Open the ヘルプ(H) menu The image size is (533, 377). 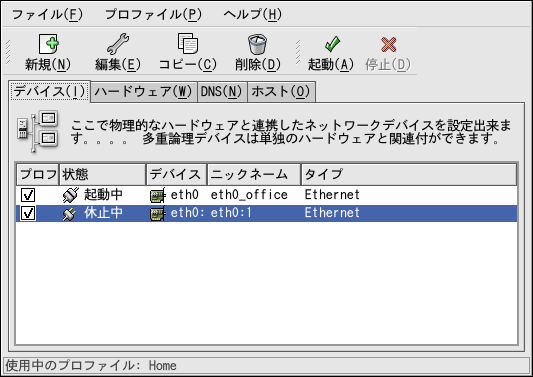pos(253,14)
